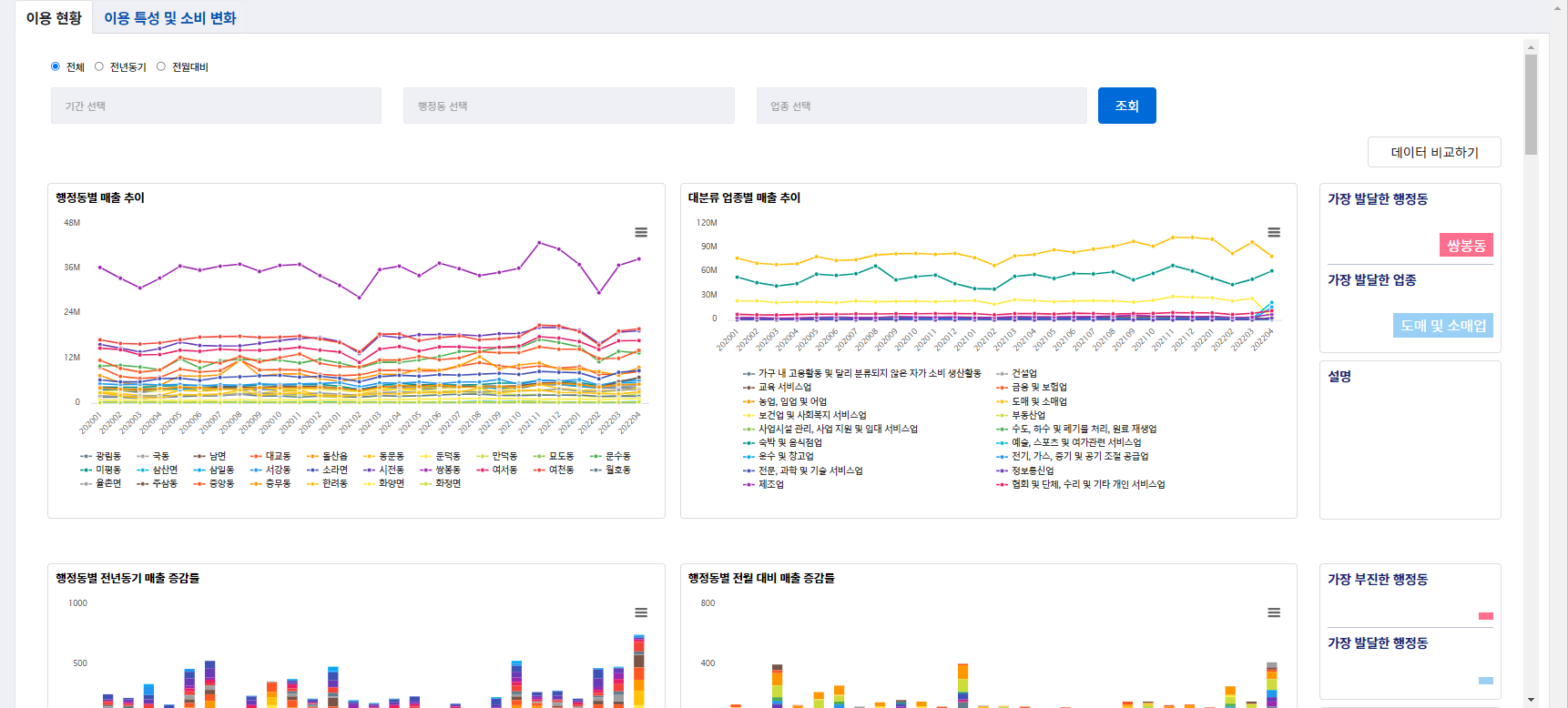Toggle 미평동 series in legend
The image size is (1568, 708).
100,470
